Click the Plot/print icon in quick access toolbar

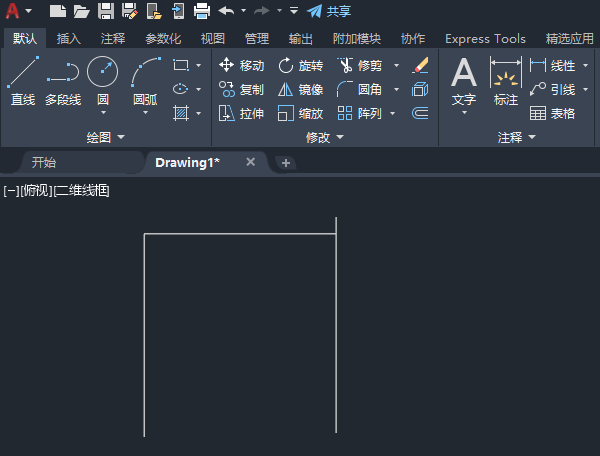pos(201,11)
